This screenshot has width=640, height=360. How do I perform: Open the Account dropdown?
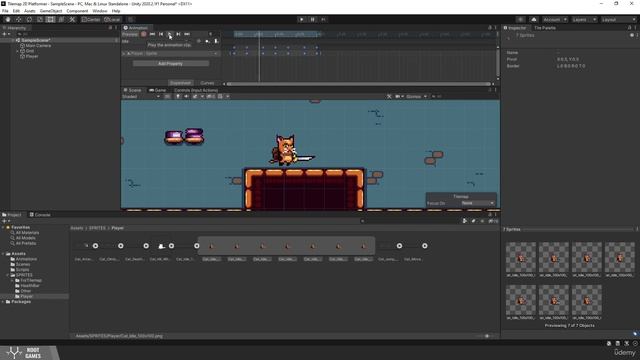(x=554, y=19)
